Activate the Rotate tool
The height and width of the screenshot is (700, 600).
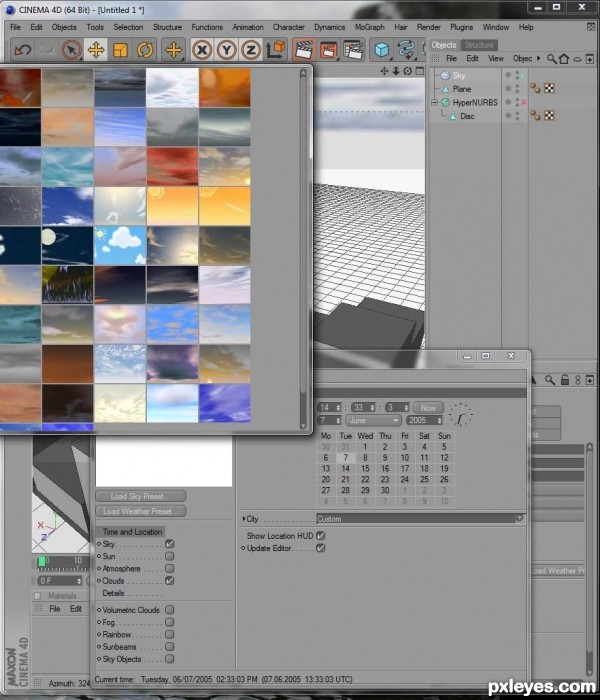(x=145, y=50)
